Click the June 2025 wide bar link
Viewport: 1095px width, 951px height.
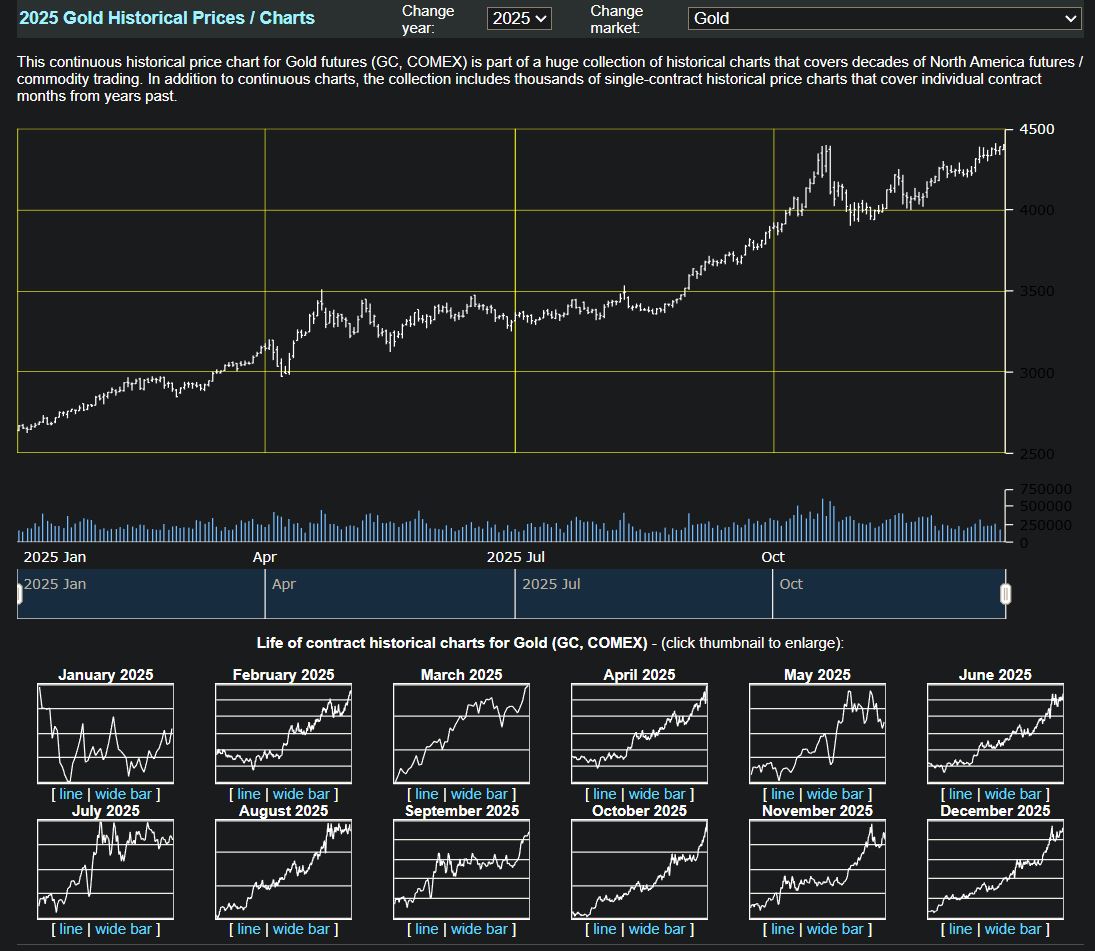(1013, 794)
